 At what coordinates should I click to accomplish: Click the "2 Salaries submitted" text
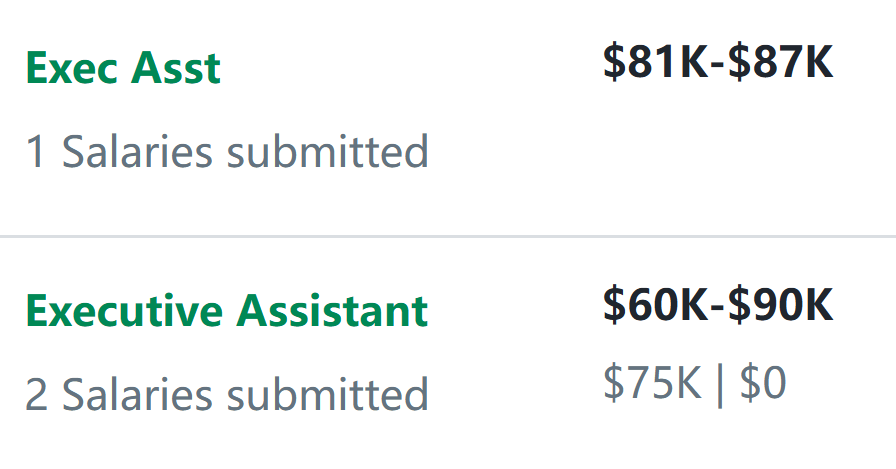(x=227, y=394)
